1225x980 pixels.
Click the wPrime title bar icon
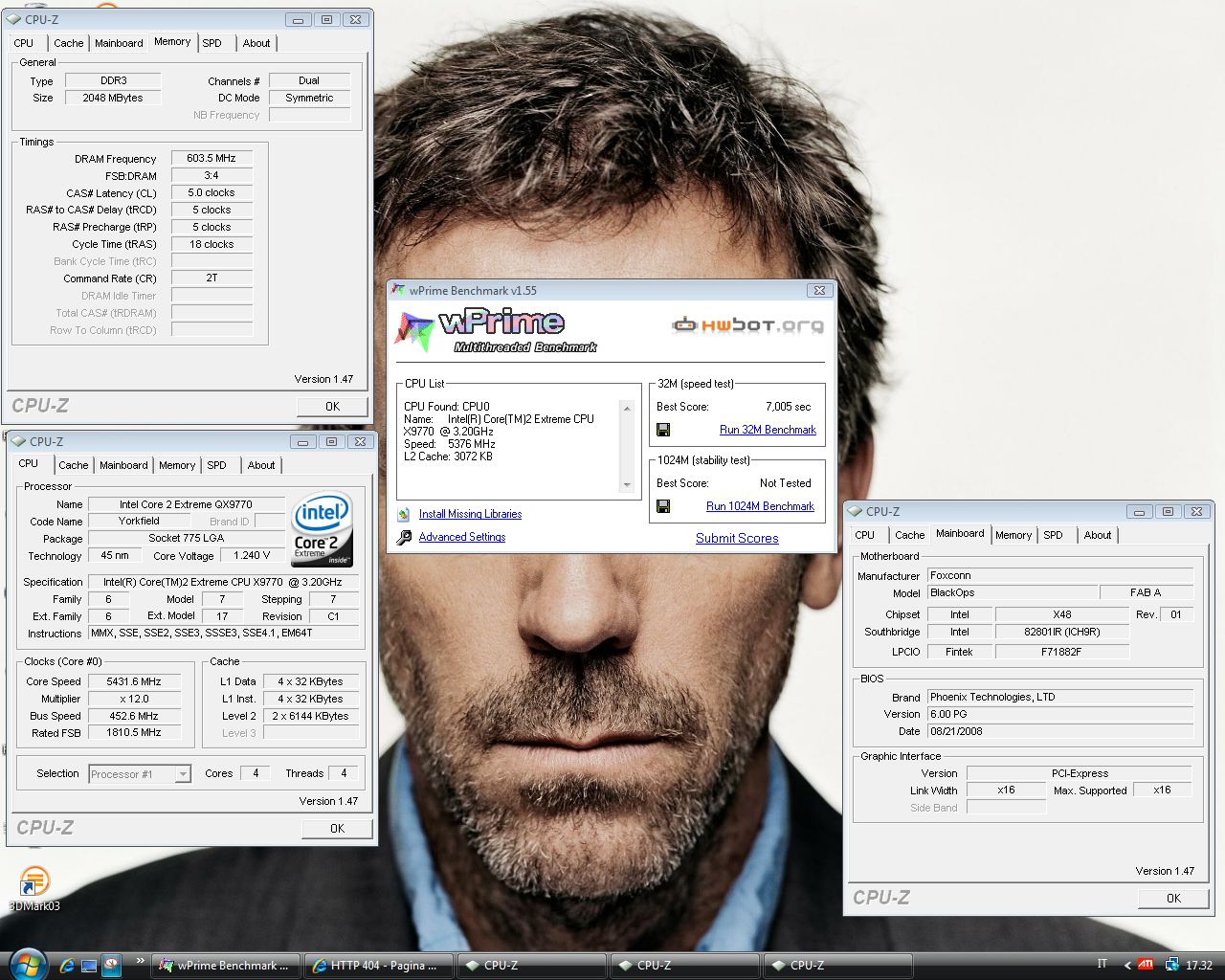pos(399,290)
